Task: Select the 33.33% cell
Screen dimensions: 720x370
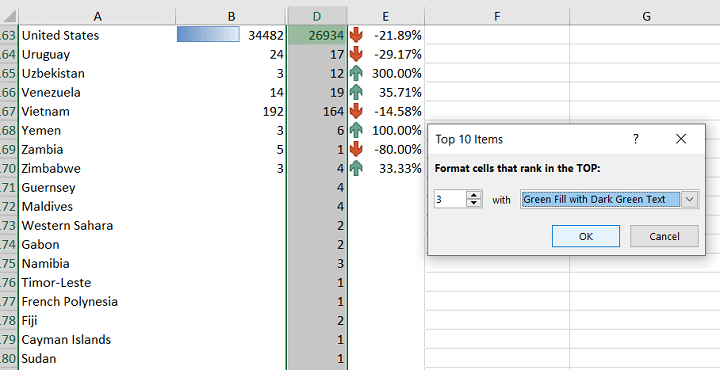Action: [x=386, y=168]
